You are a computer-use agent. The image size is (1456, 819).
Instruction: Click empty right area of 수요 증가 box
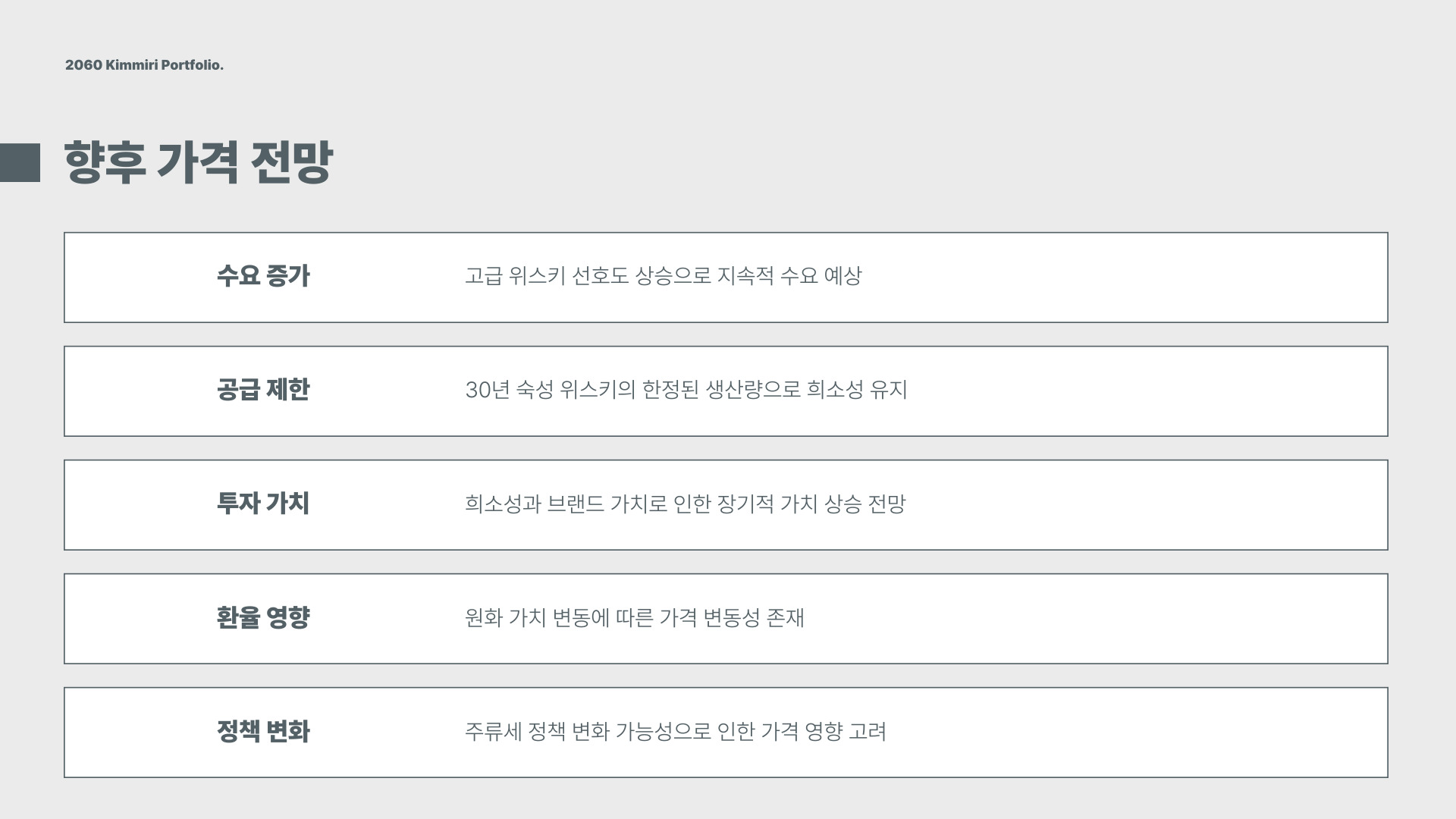pos(1137,278)
